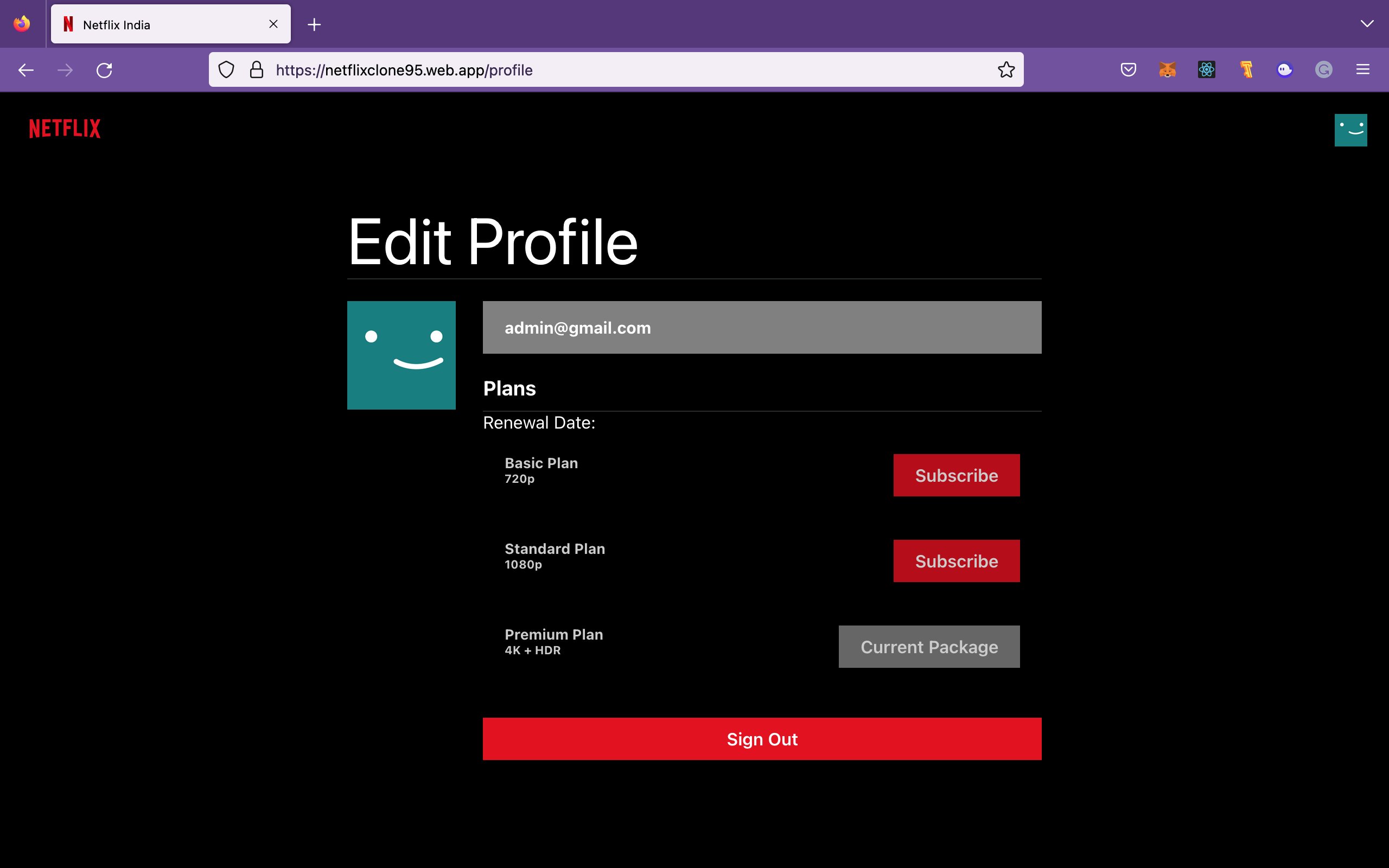1389x868 pixels.
Task: Click the Plans heading
Action: point(509,388)
